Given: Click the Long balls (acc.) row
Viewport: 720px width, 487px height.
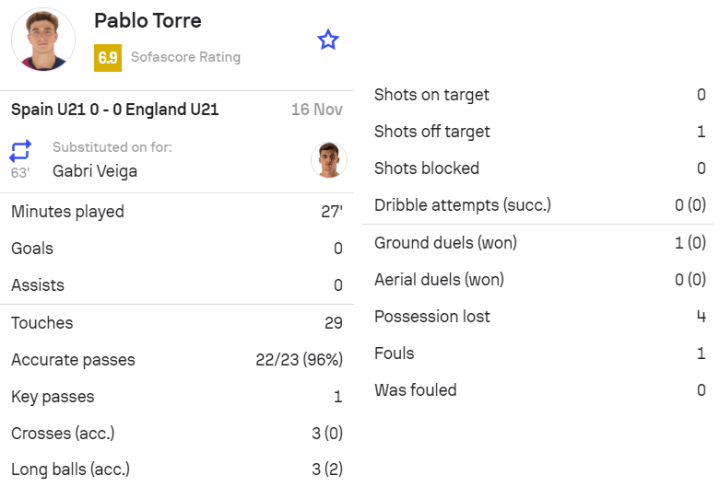Looking at the screenshot, I should pyautogui.click(x=176, y=469).
